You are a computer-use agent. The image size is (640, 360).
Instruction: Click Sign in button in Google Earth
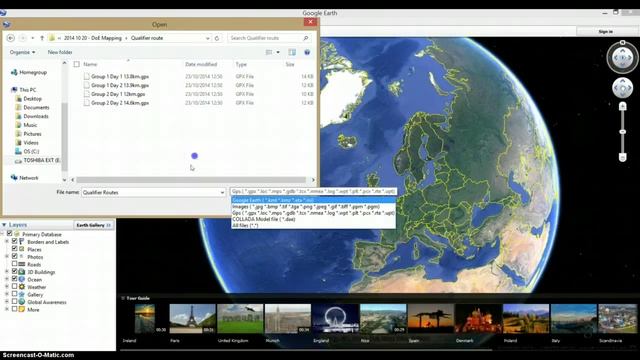(x=605, y=31)
